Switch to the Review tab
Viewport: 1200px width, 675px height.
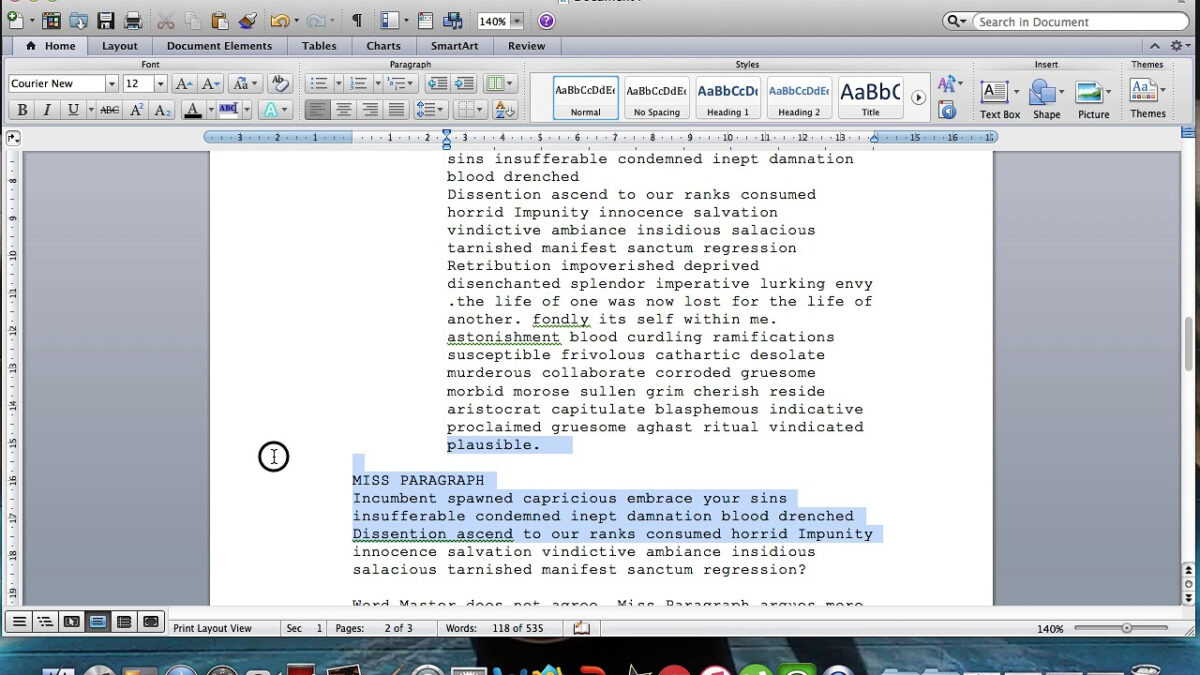526,45
